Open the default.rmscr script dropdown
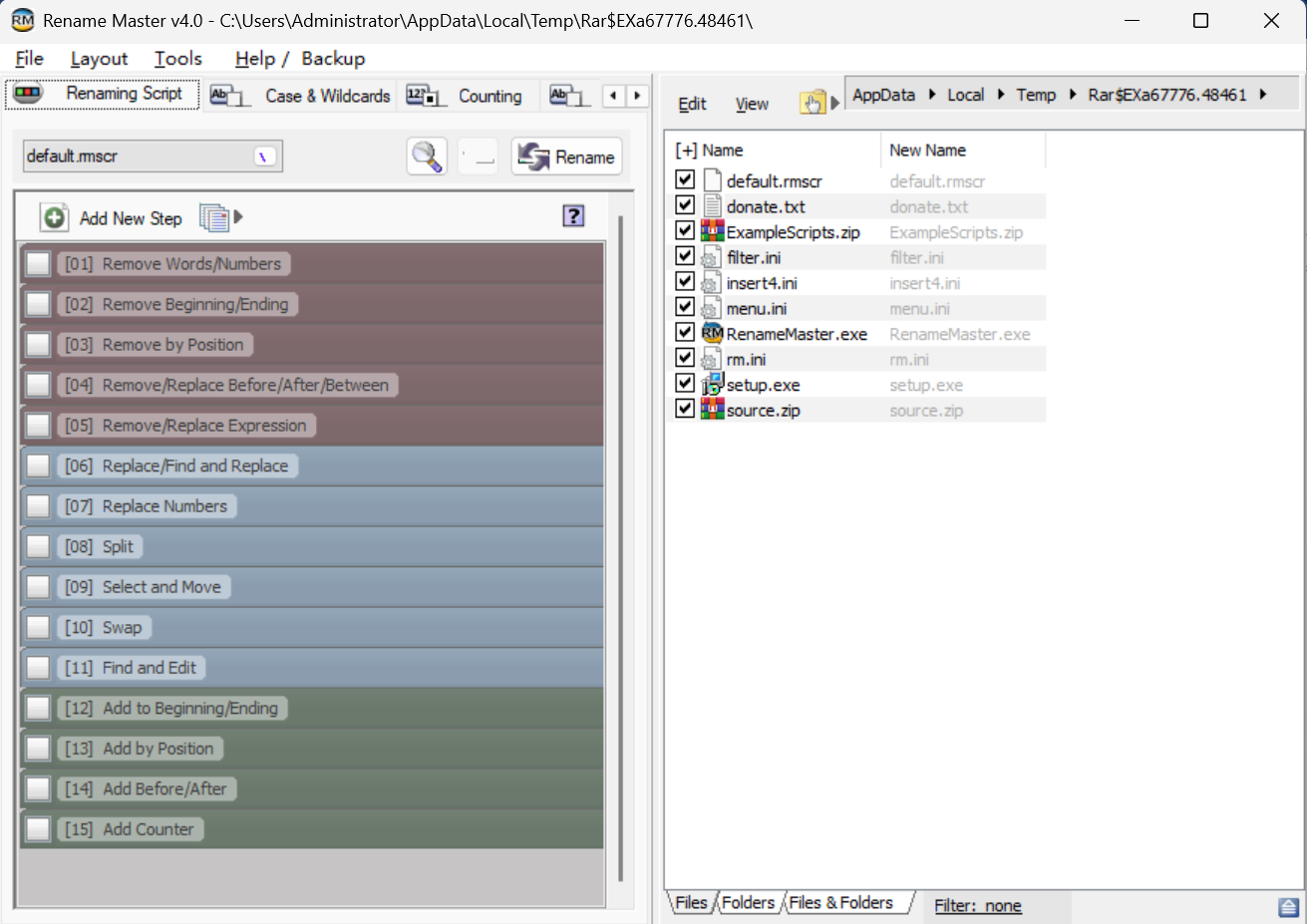The height and width of the screenshot is (924, 1307). (x=264, y=156)
